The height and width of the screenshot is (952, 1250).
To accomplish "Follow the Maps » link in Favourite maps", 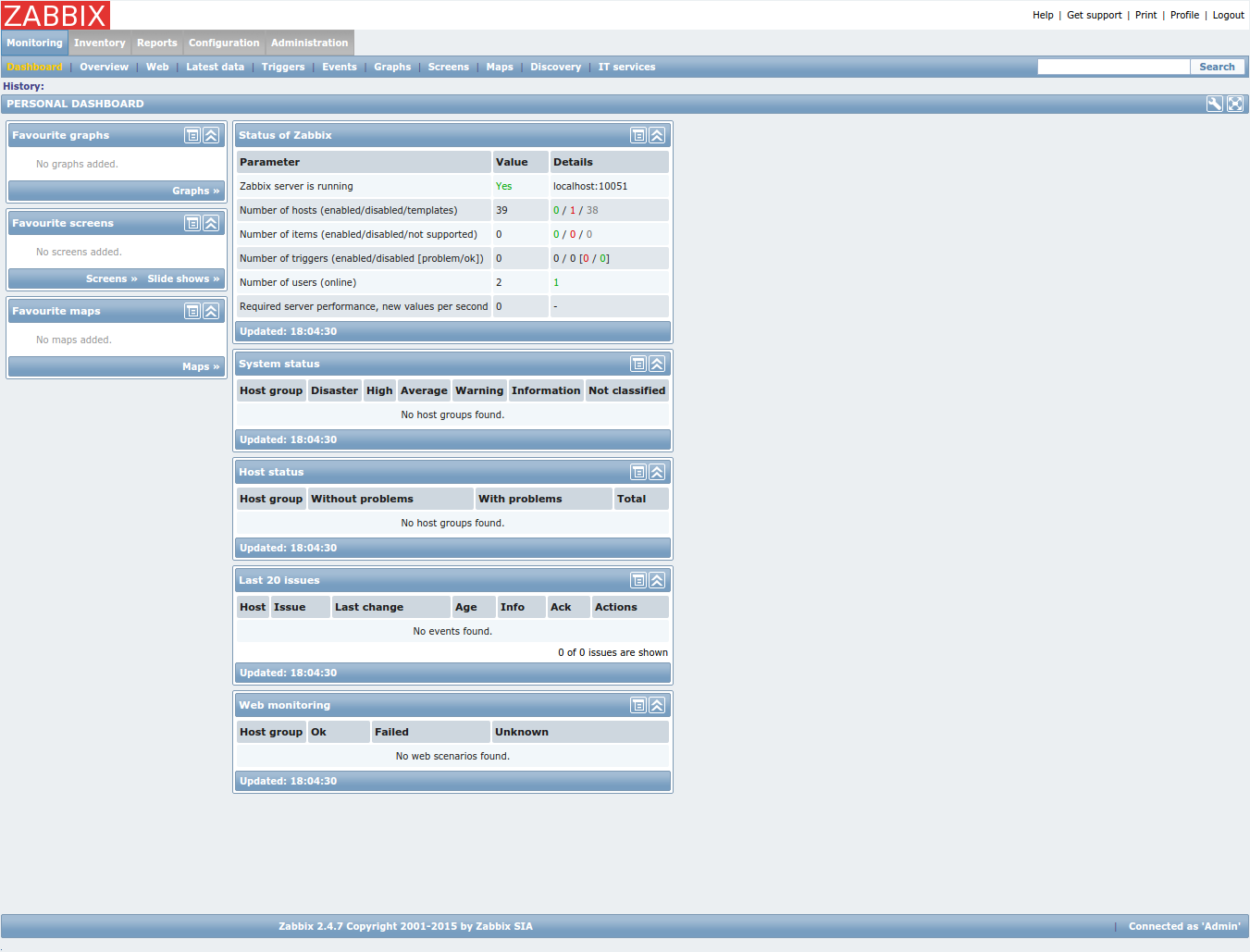I will click(x=202, y=366).
